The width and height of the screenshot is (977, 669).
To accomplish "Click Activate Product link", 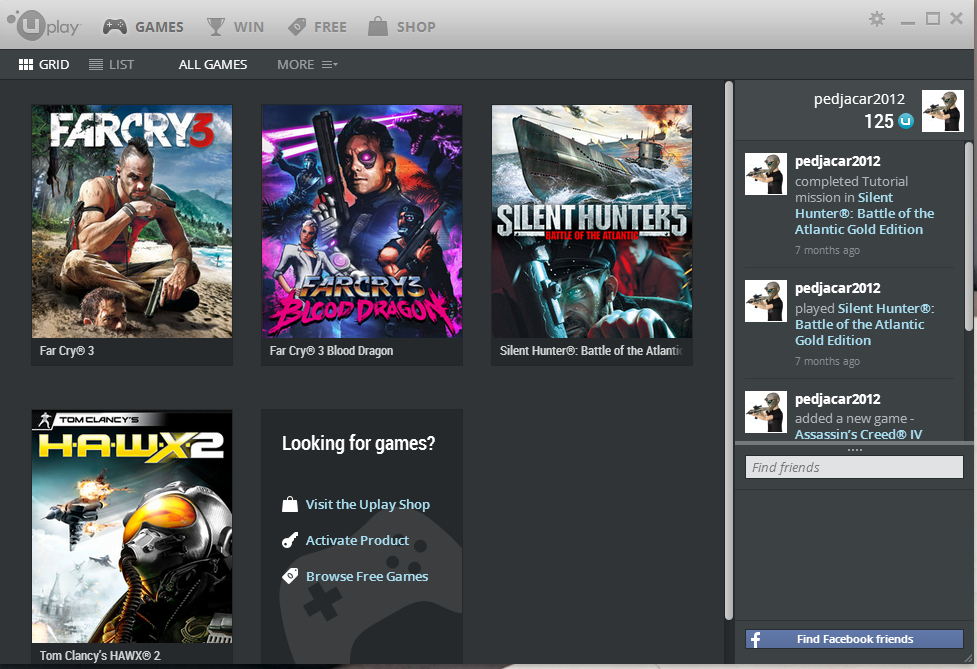I will 357,540.
